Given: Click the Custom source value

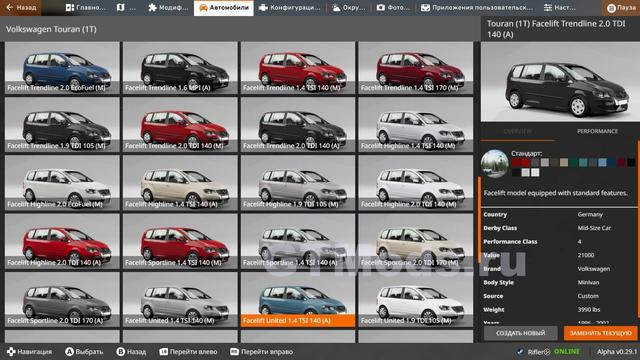Looking at the screenshot, I should point(588,296).
